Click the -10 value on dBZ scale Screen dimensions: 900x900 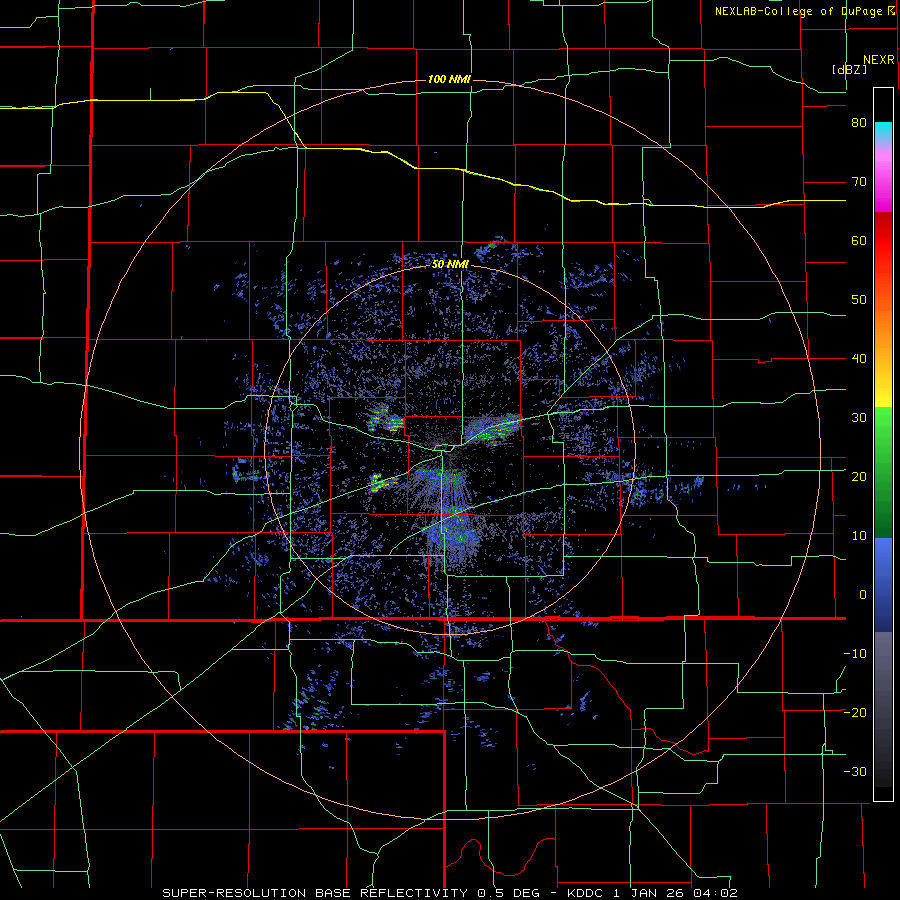click(855, 653)
